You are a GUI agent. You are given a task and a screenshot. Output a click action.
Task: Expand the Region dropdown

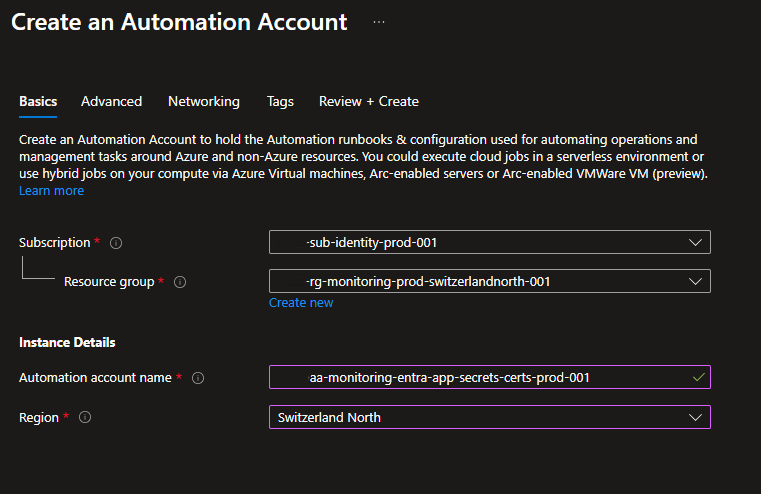(x=695, y=417)
